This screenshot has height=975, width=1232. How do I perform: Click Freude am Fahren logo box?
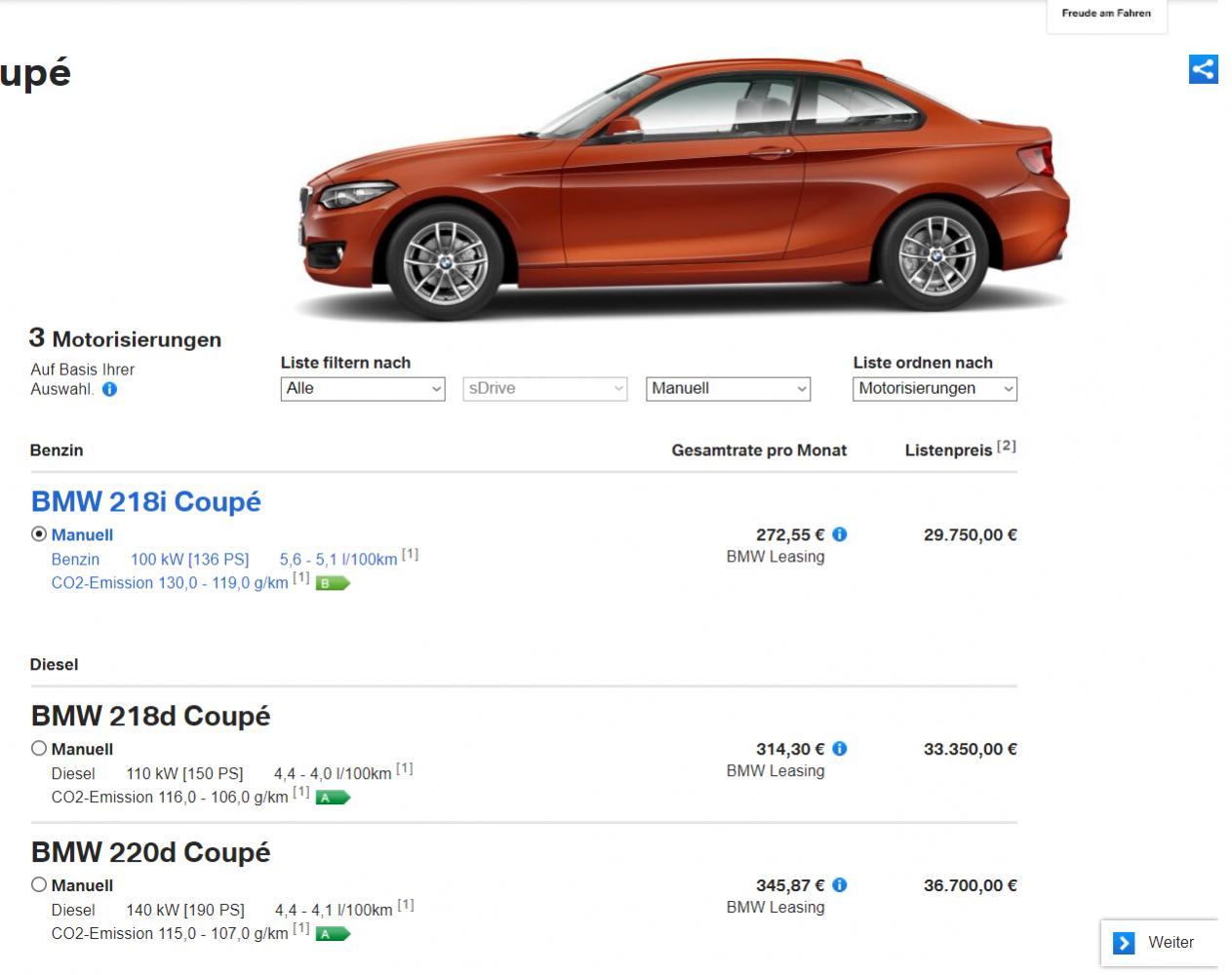[x=1106, y=16]
